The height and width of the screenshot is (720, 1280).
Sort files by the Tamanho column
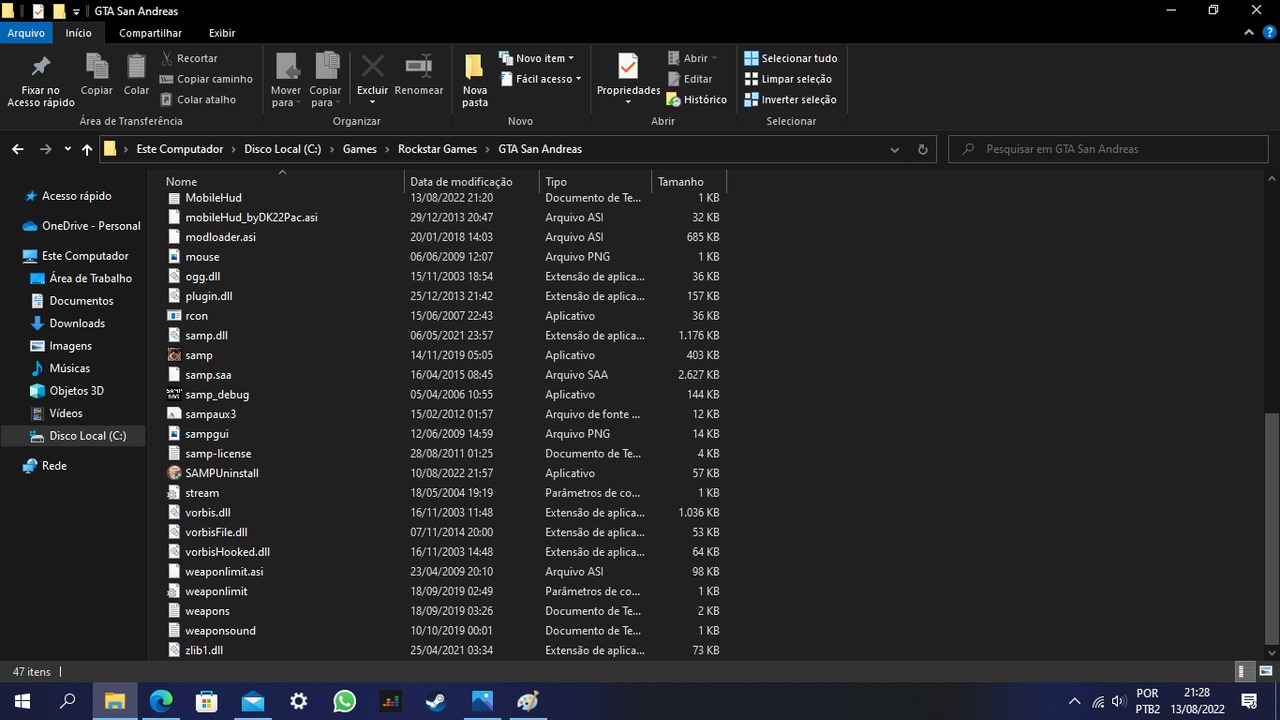point(689,181)
